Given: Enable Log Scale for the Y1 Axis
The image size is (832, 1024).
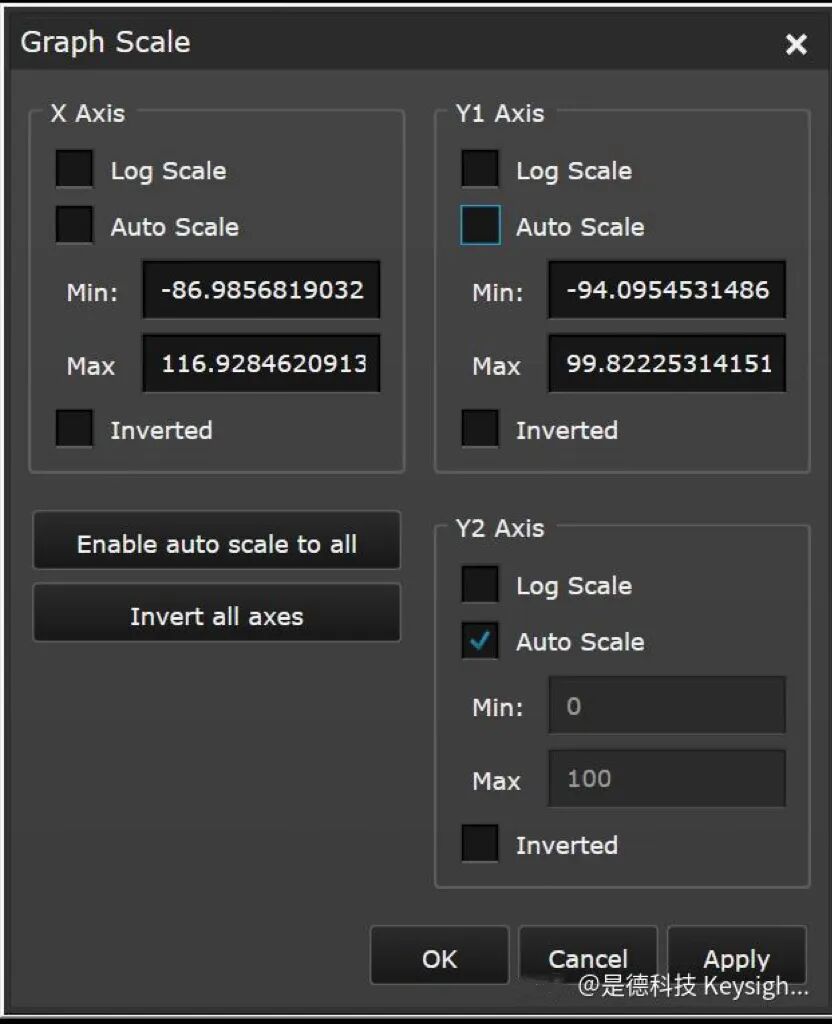Looking at the screenshot, I should [x=479, y=169].
